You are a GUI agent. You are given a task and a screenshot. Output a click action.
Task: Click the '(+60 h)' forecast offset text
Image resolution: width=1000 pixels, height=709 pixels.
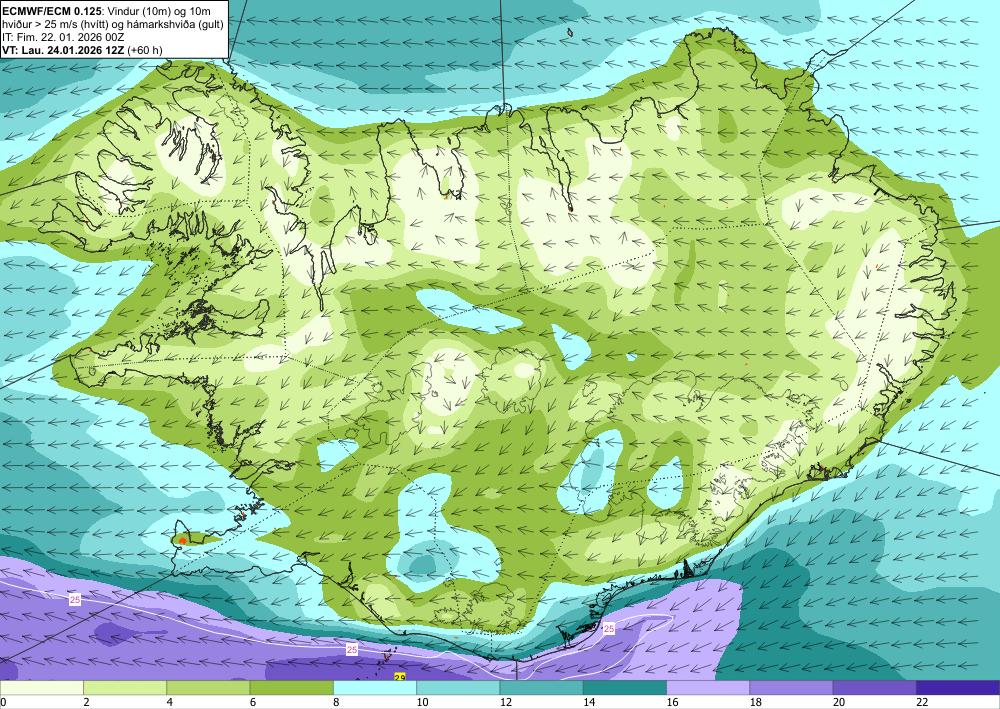coord(145,50)
